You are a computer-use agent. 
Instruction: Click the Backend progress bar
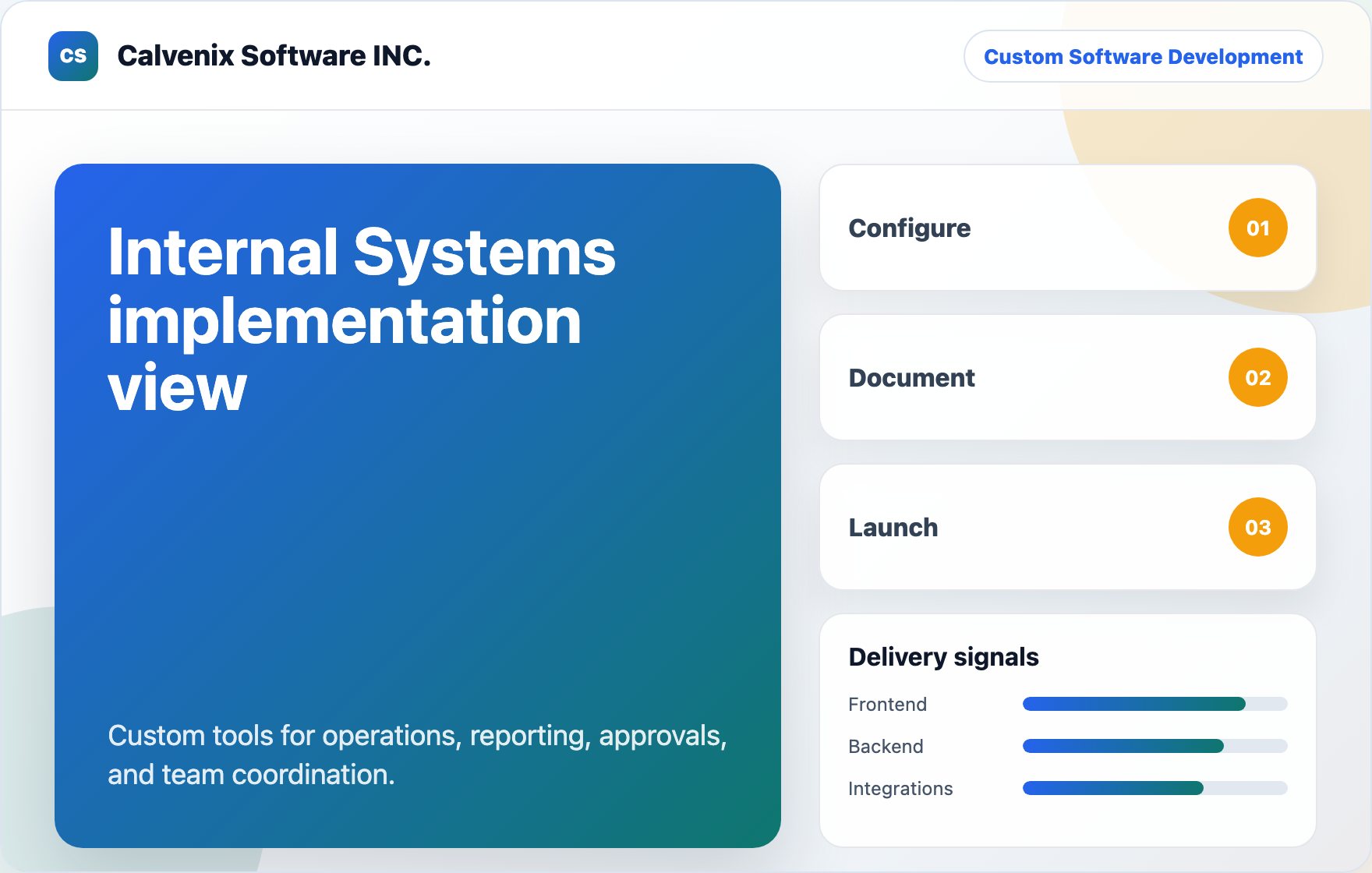(1155, 746)
